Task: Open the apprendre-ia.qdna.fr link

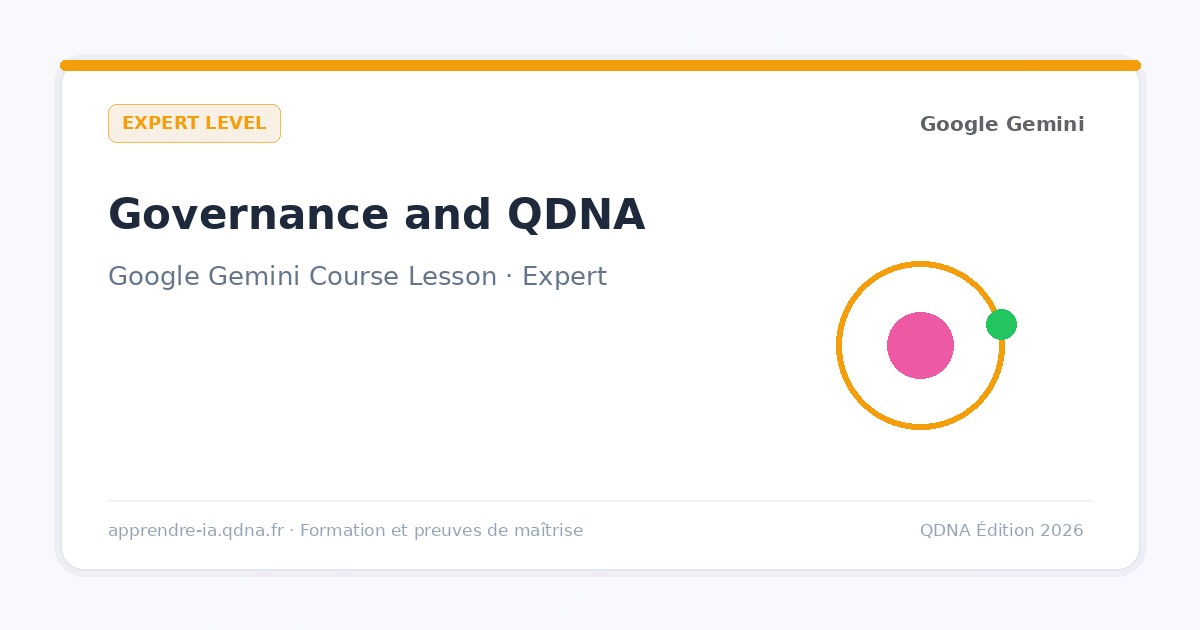Action: (x=196, y=530)
